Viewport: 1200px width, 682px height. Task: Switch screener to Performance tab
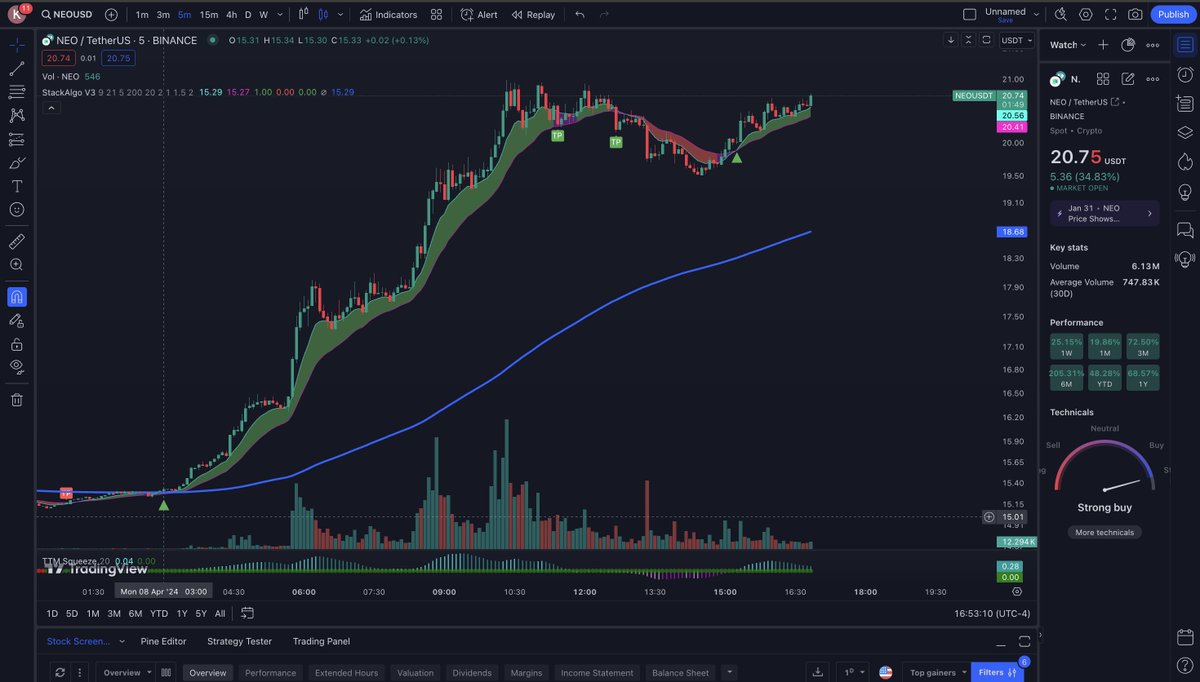270,673
